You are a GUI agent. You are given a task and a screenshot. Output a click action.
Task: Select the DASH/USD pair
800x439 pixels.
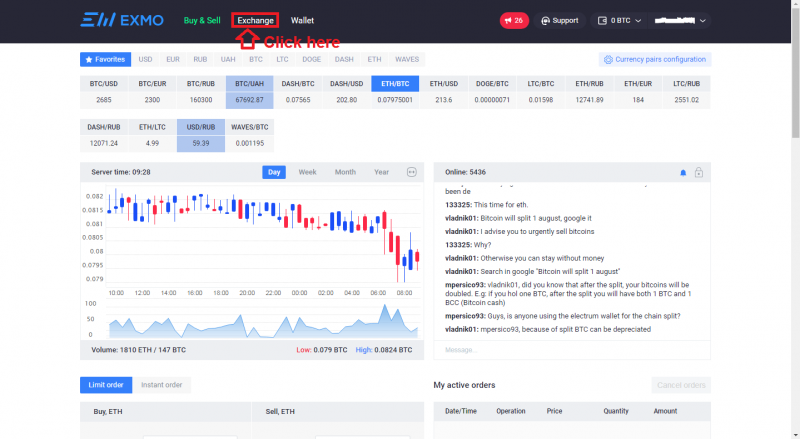pyautogui.click(x=346, y=92)
